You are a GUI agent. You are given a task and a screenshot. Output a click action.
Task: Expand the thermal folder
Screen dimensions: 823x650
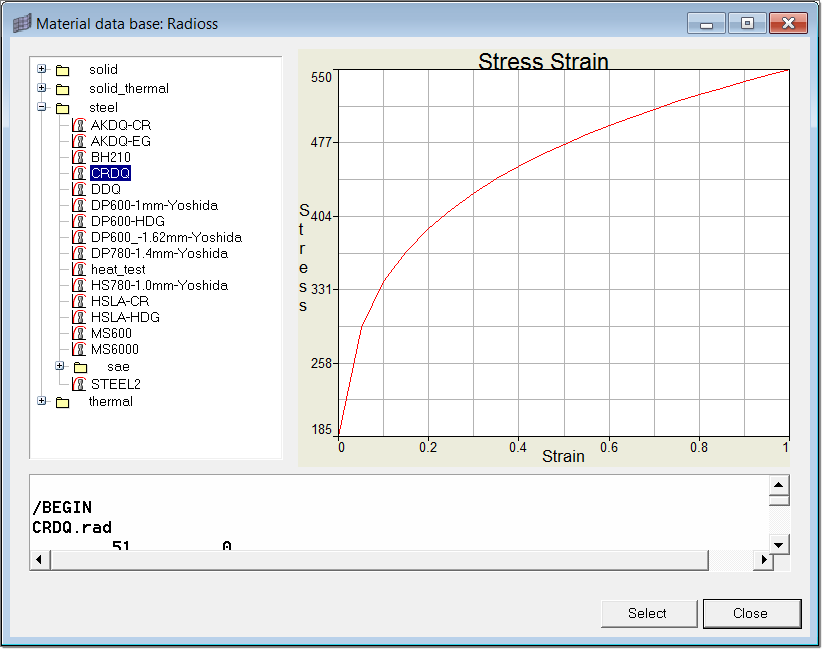tap(42, 401)
